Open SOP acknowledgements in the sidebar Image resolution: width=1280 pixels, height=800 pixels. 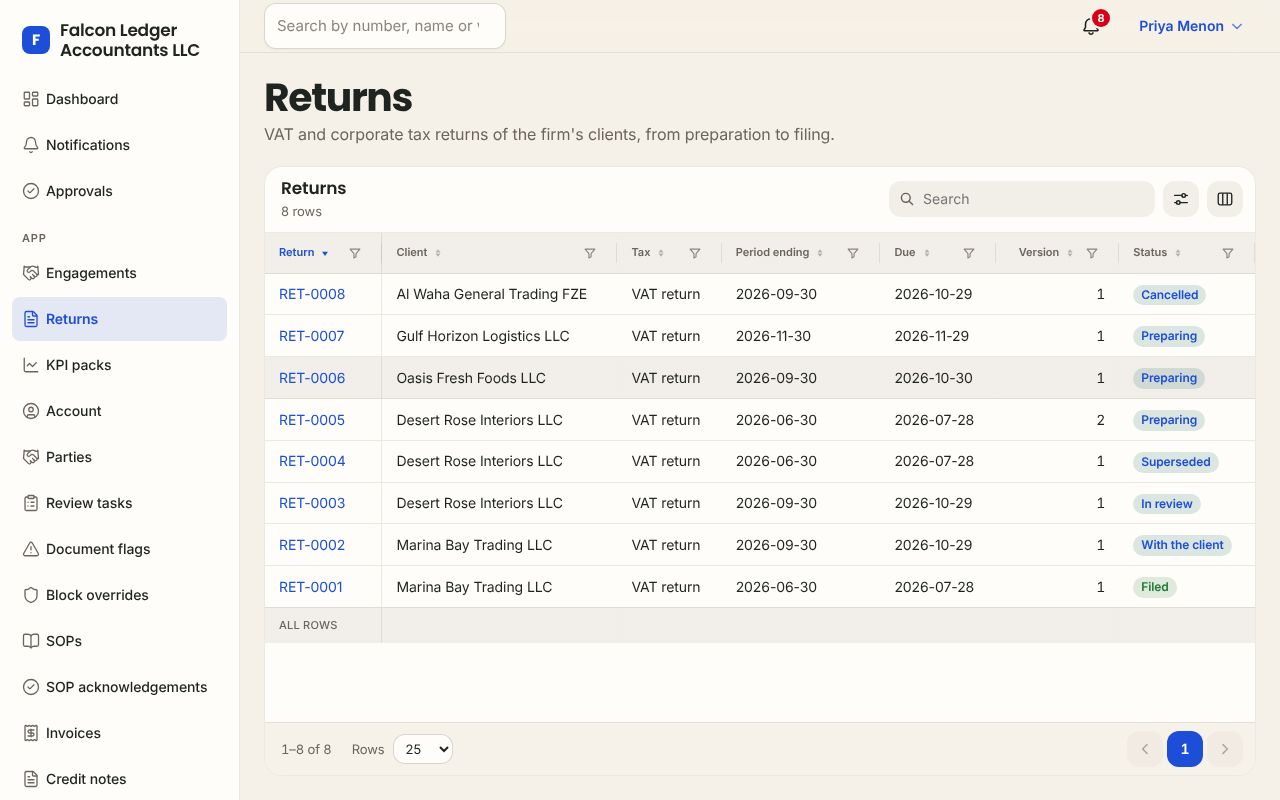(120, 687)
